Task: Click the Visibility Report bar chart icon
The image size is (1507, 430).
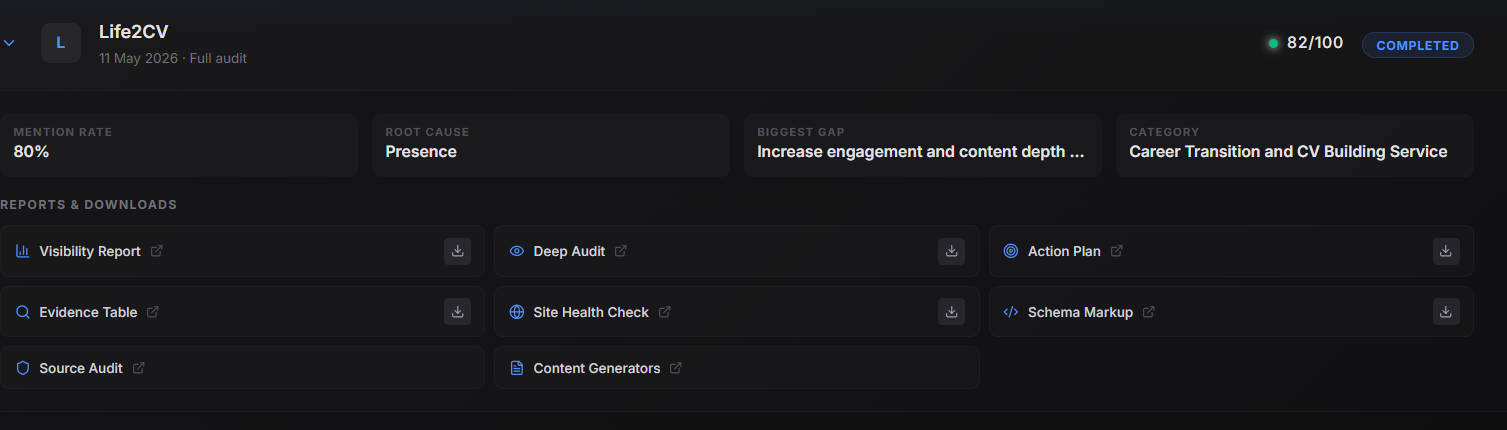Action: [x=23, y=251]
